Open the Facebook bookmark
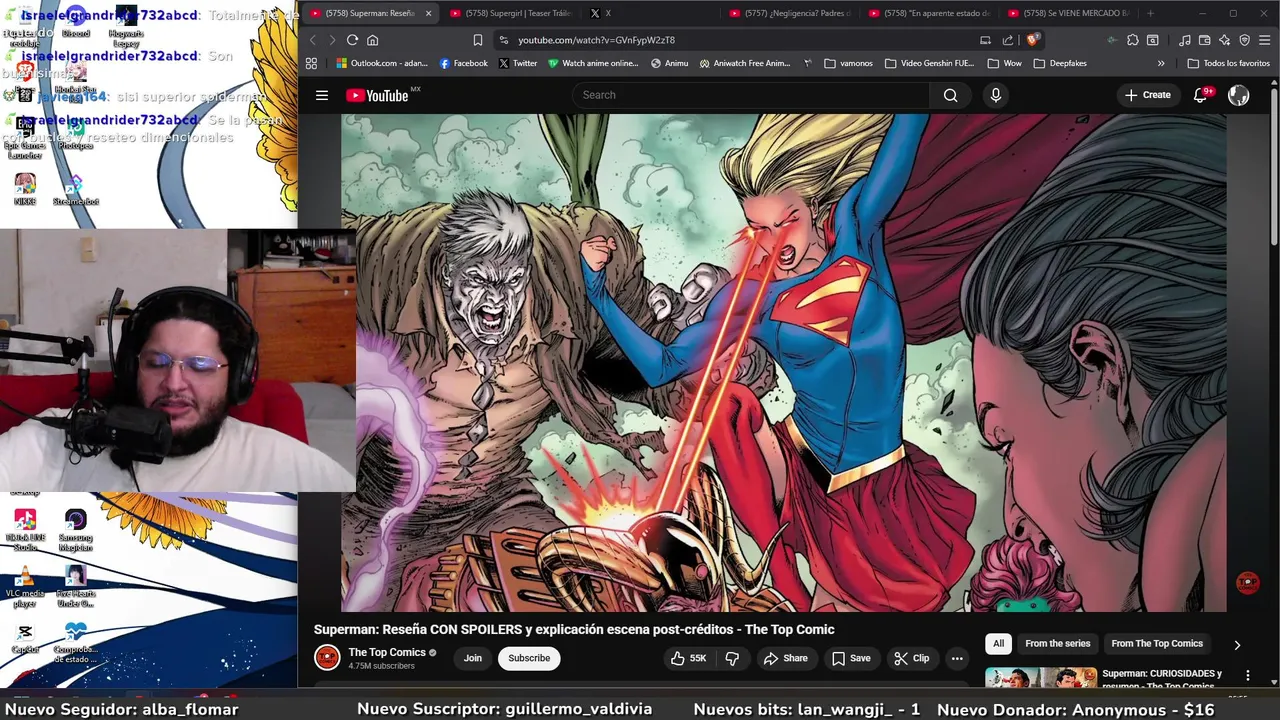Image resolution: width=1280 pixels, height=720 pixels. [x=463, y=63]
